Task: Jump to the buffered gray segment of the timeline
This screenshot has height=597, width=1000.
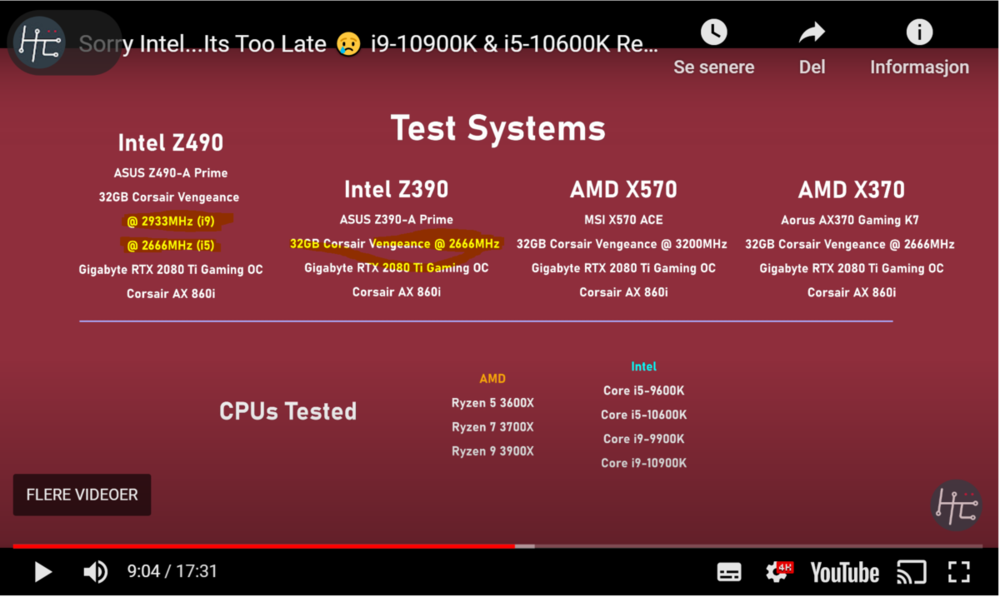Action: click(x=525, y=546)
